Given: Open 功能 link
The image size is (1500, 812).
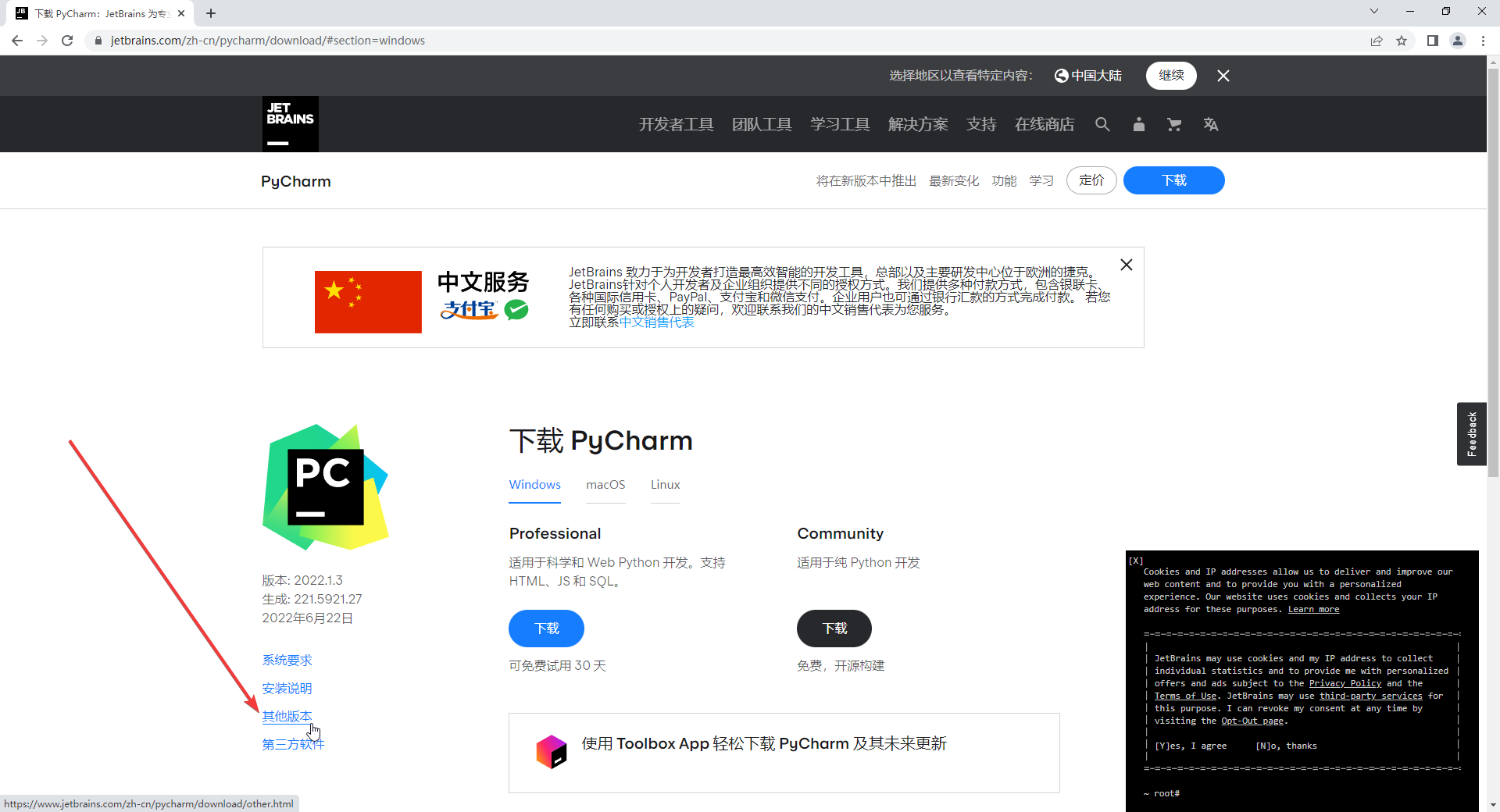Looking at the screenshot, I should pyautogui.click(x=1004, y=180).
